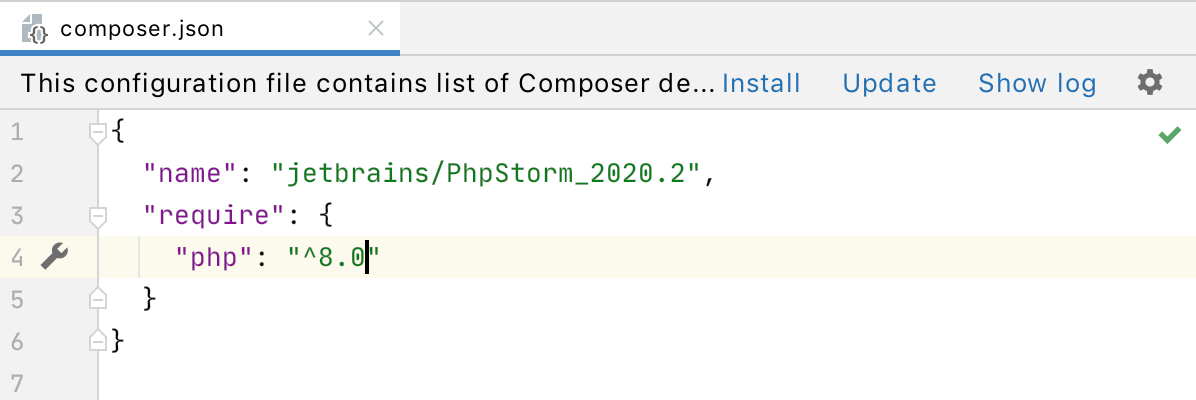Click the "php" key on line 4

[215, 257]
